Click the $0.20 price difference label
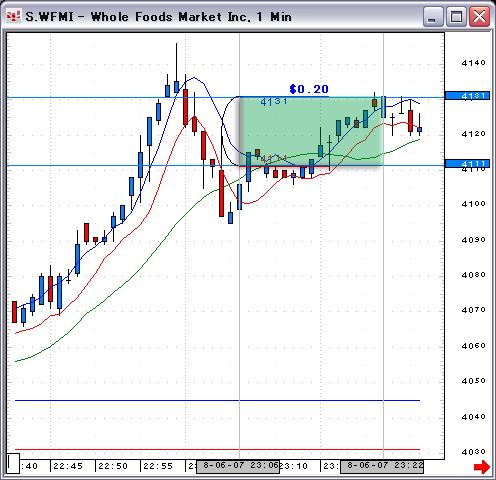 point(309,89)
